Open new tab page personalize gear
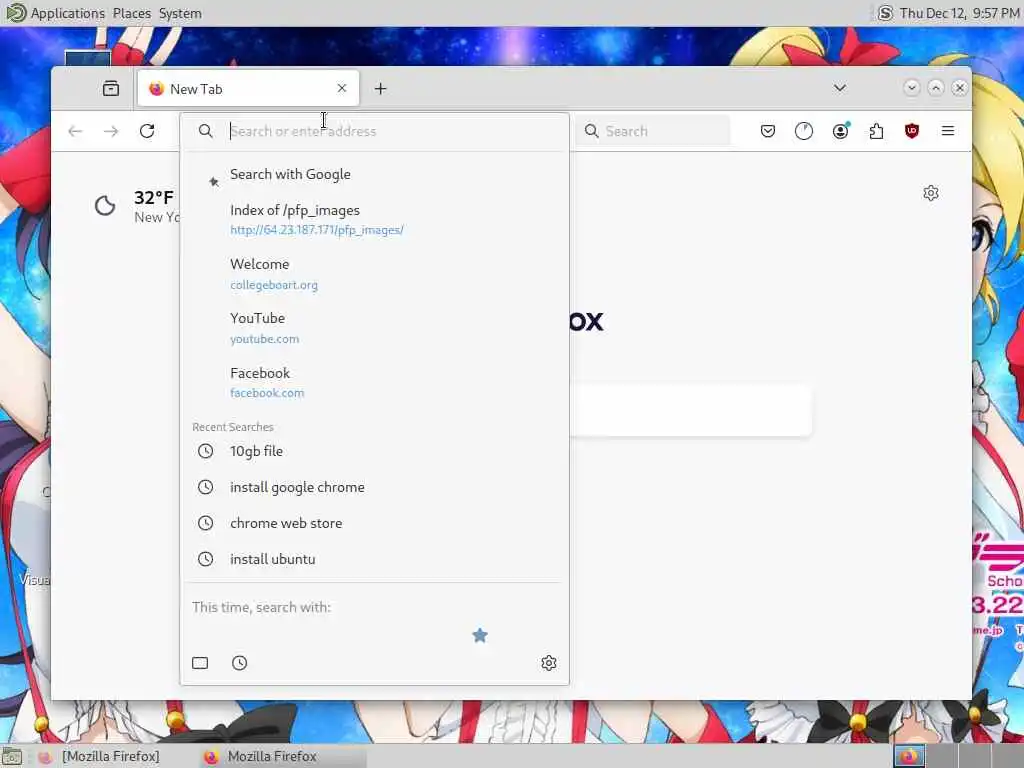 [931, 193]
